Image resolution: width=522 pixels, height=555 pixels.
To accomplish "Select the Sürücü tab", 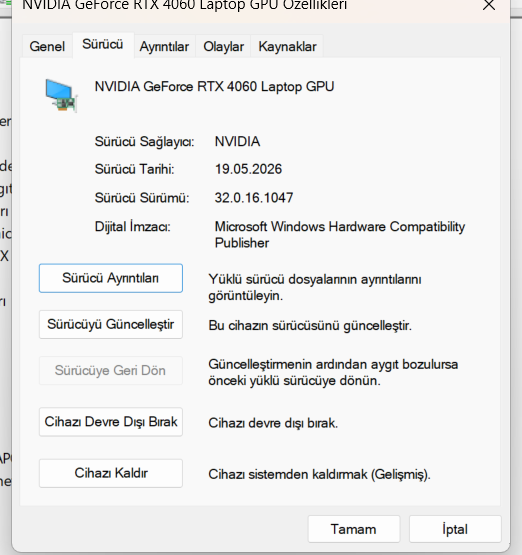I will [103, 45].
